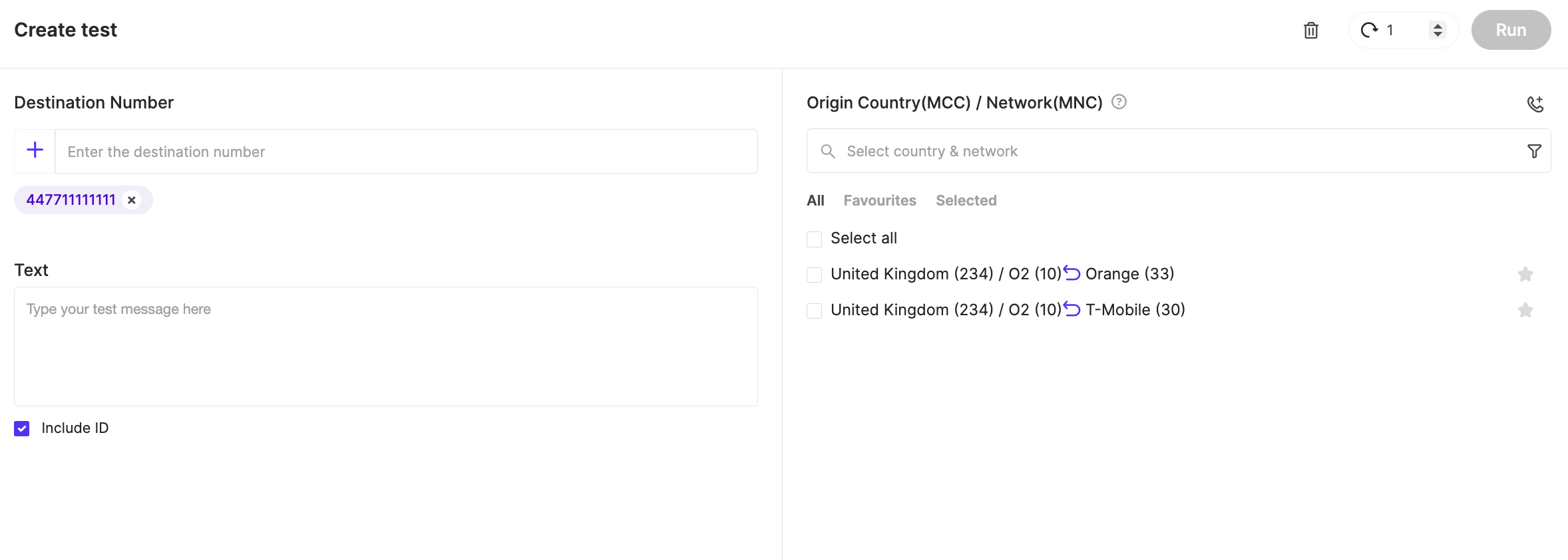Click the undo arrow next to Orange (33)
The image size is (1568, 560).
(1073, 273)
